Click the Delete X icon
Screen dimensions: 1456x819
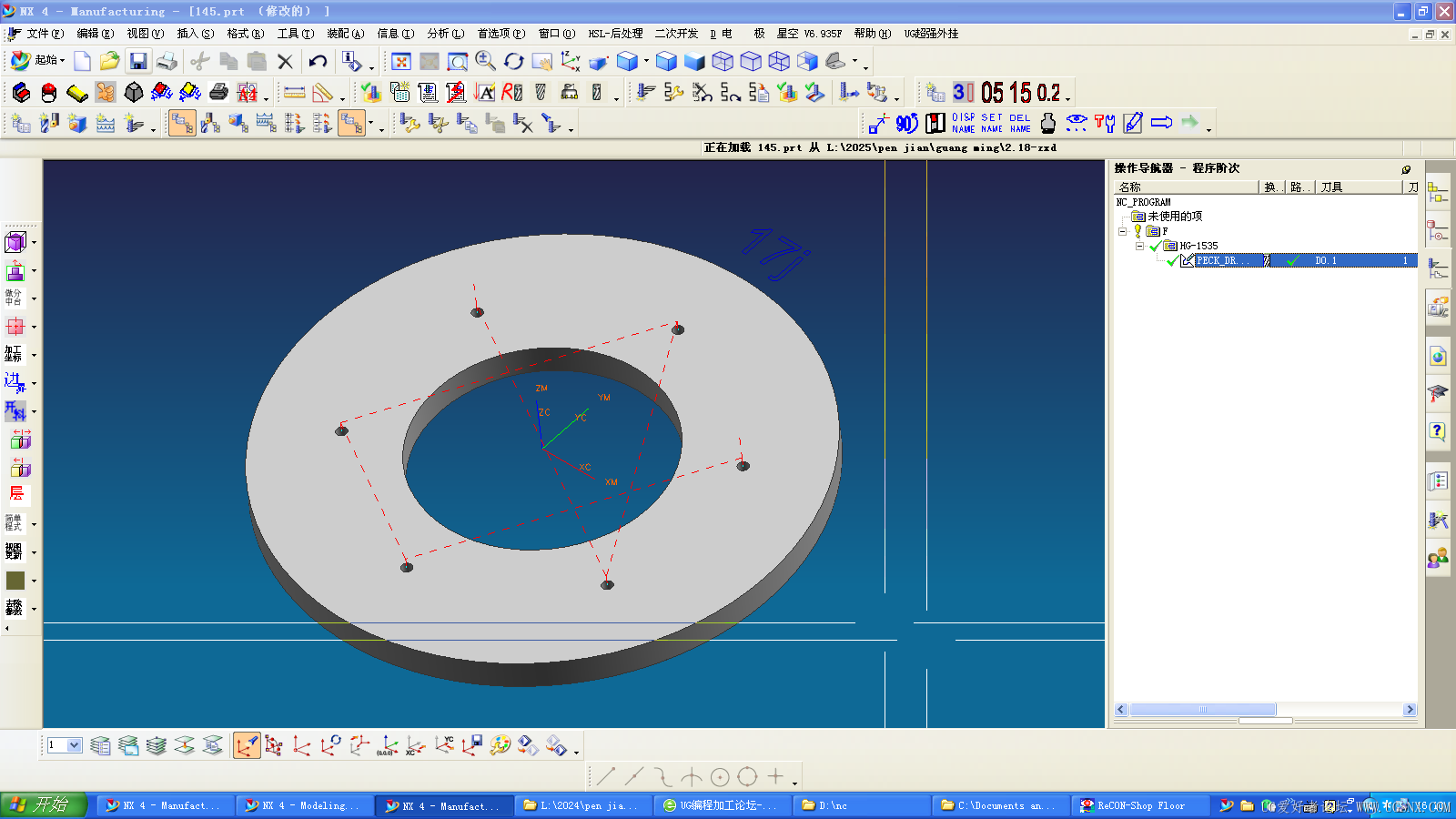coord(285,61)
